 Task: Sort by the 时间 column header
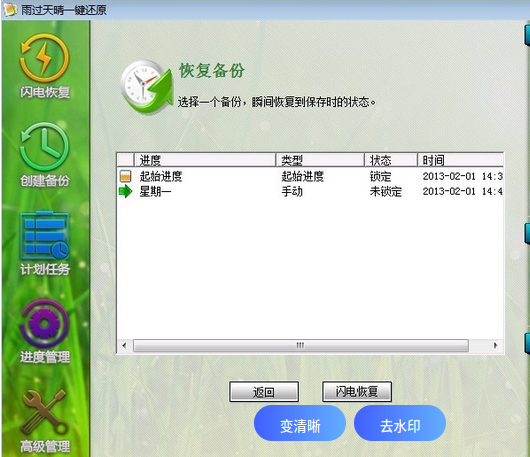(x=461, y=160)
